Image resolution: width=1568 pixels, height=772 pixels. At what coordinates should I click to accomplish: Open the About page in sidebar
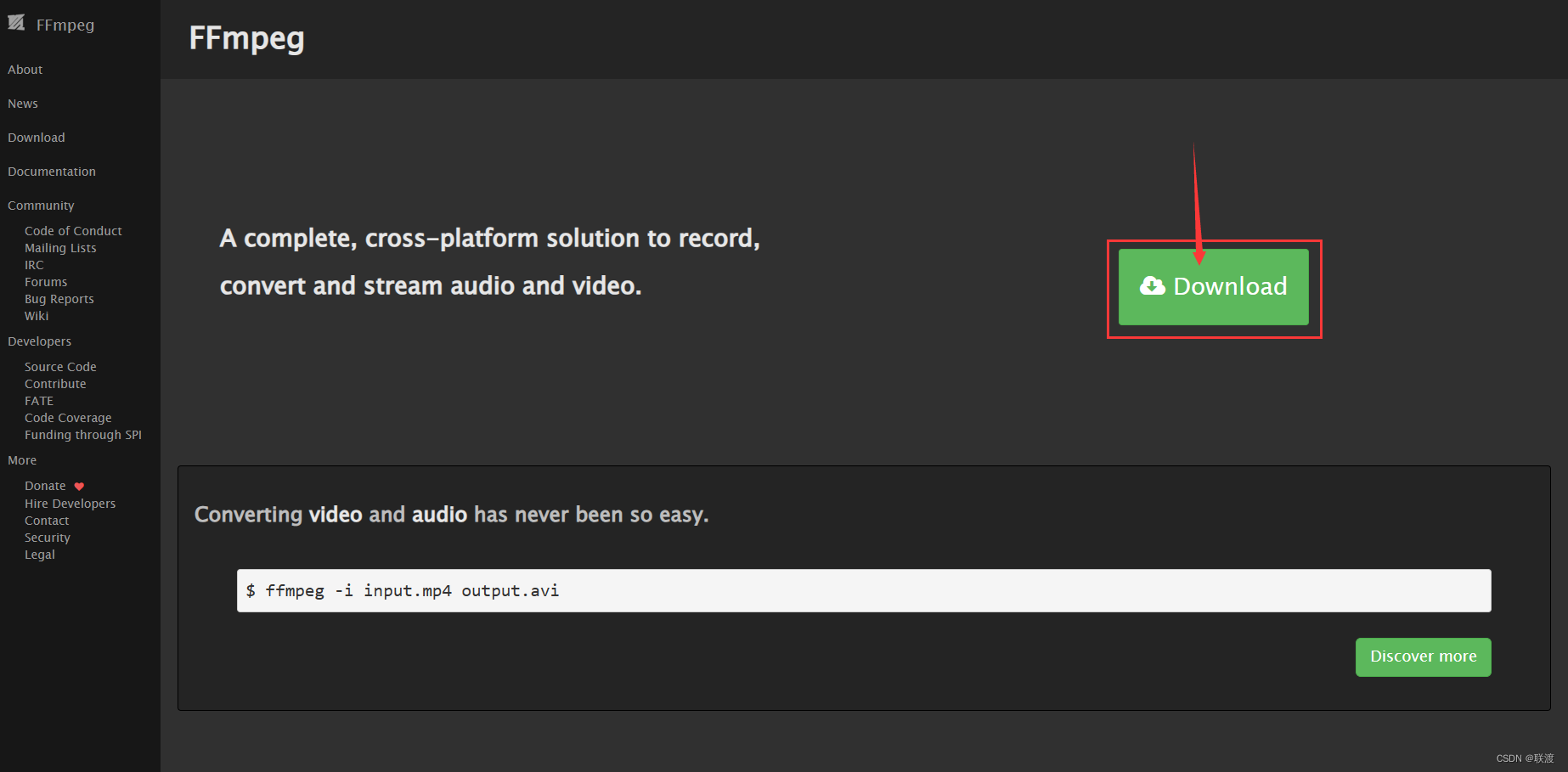click(25, 70)
